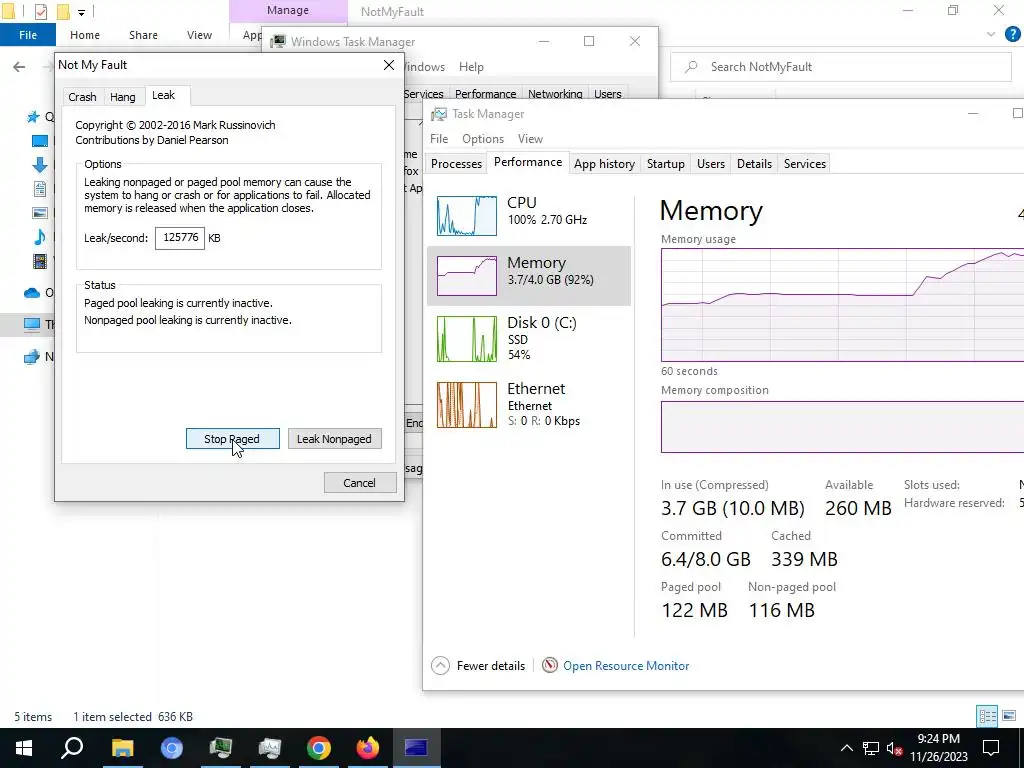Viewport: 1024px width, 768px height.
Task: Open File Explorer from the taskbar
Action: 122,748
